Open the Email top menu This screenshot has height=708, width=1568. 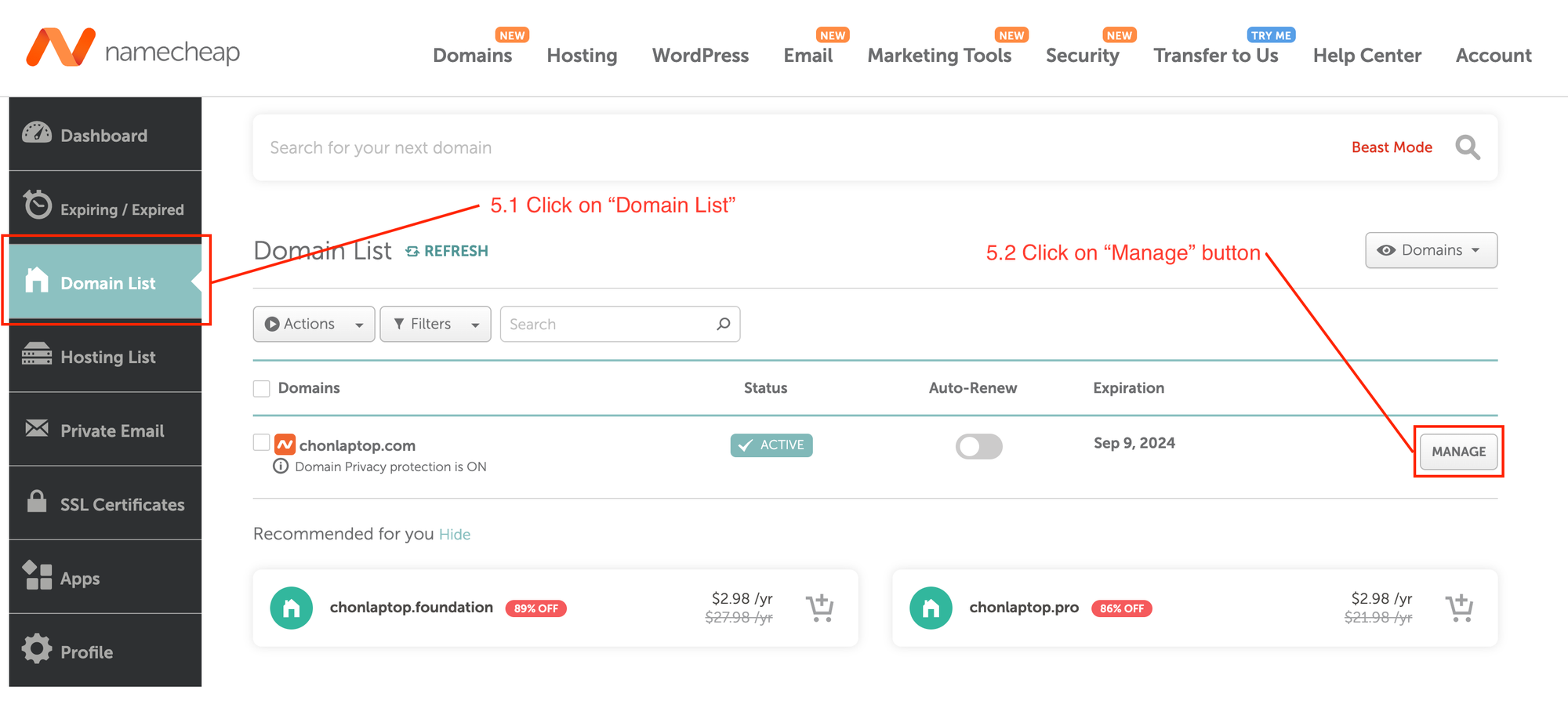[808, 55]
